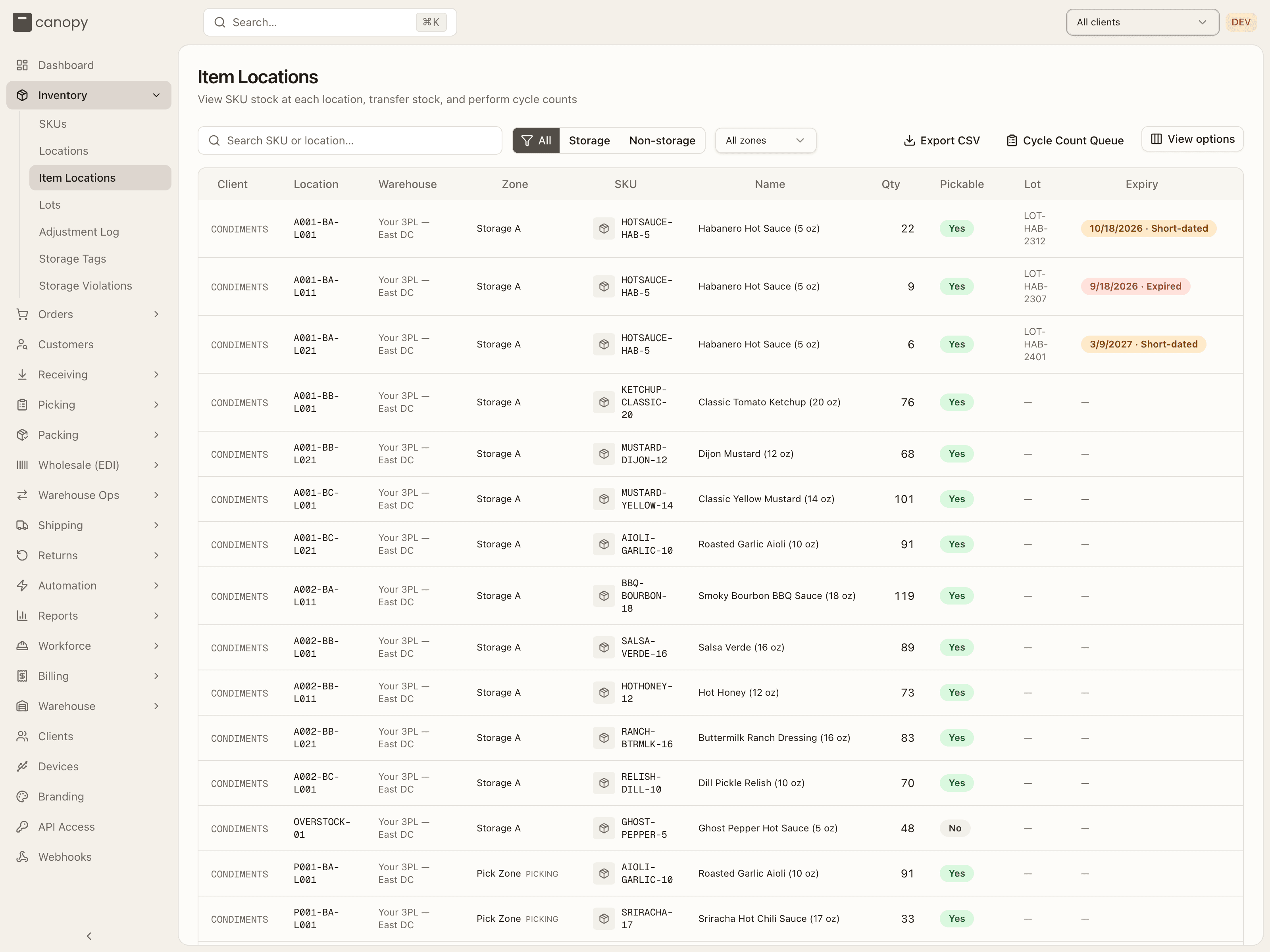This screenshot has width=1270, height=952.
Task: Click the 9/18/2026 Expired expiry badge
Action: 1135,286
